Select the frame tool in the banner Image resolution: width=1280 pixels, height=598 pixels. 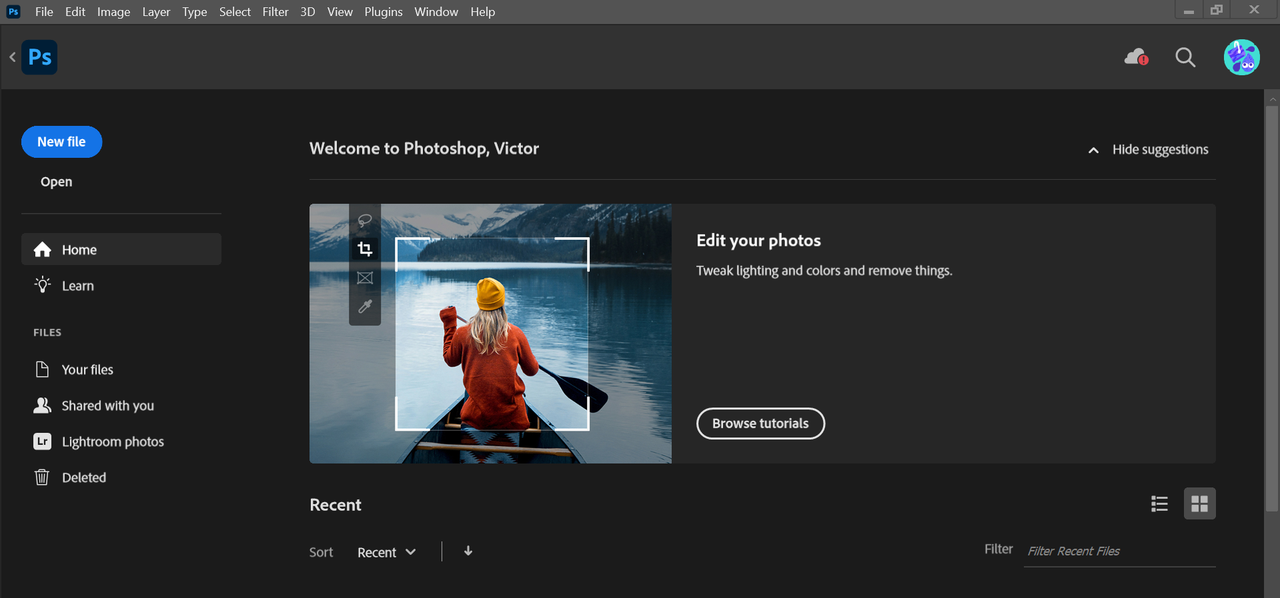(365, 278)
